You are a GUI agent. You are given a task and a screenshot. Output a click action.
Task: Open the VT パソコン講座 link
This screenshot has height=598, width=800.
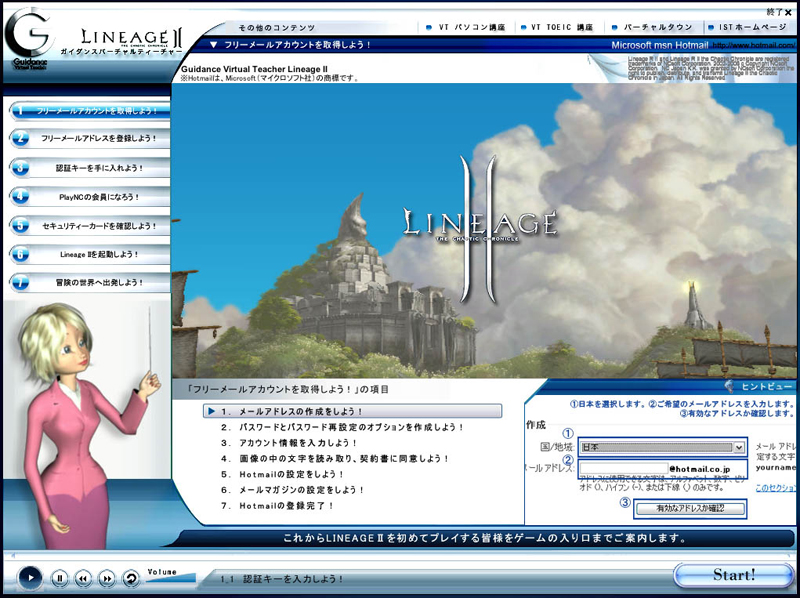[x=467, y=27]
